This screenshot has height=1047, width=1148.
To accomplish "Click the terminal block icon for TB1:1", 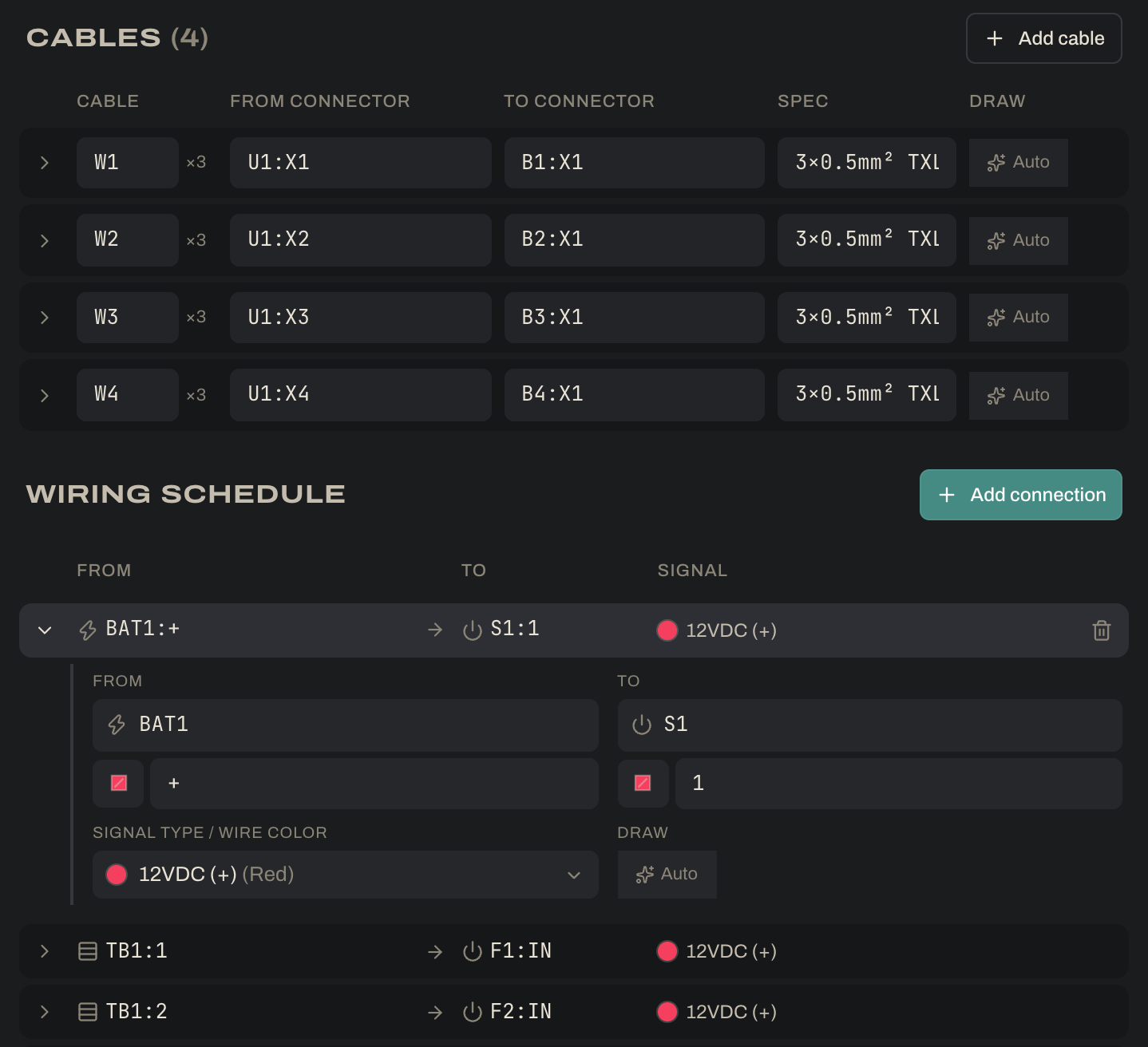I will point(88,951).
